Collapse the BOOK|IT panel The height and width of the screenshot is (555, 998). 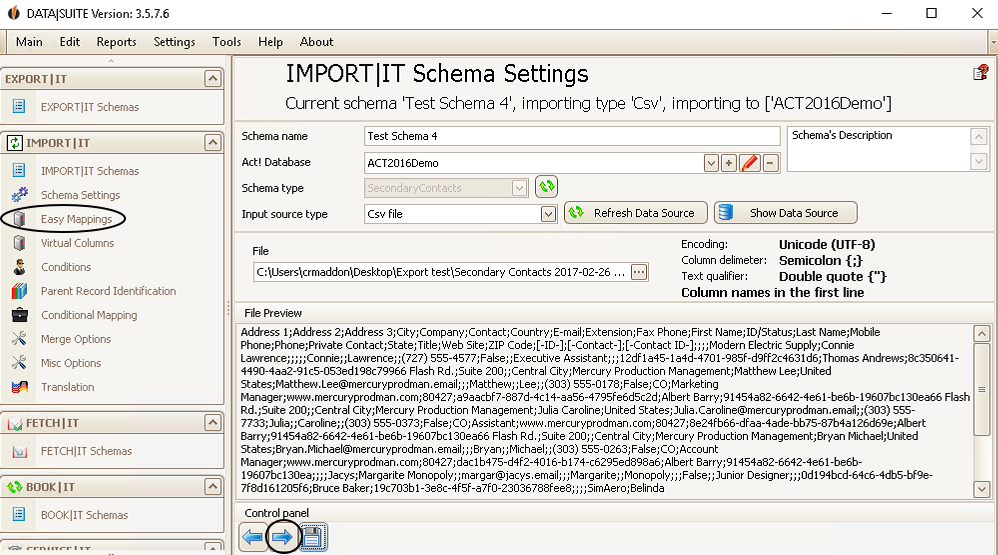point(213,487)
